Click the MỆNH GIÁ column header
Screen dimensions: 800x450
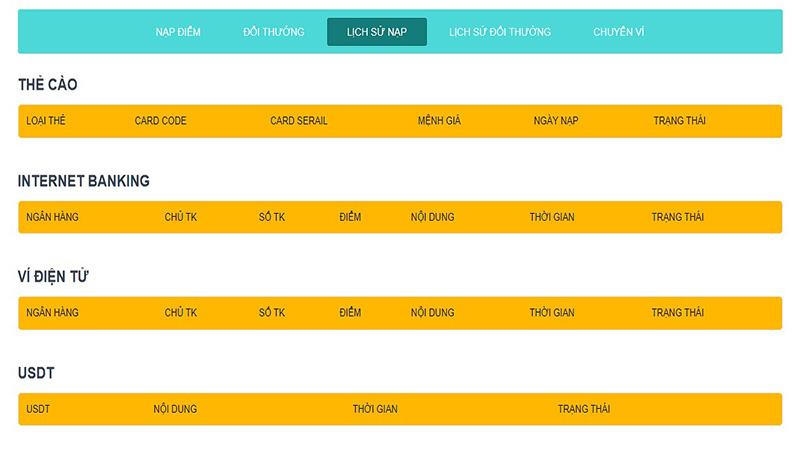439,121
